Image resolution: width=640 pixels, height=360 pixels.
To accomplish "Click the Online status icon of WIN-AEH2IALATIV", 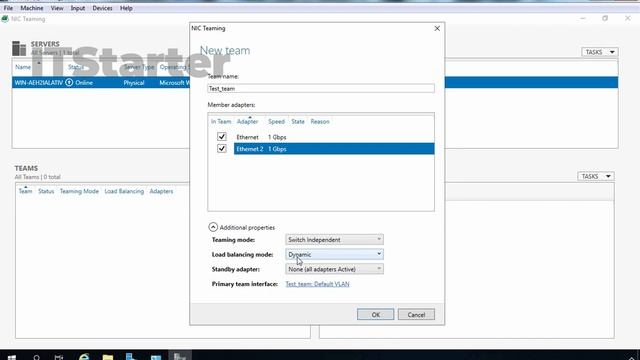I will 69,82.
